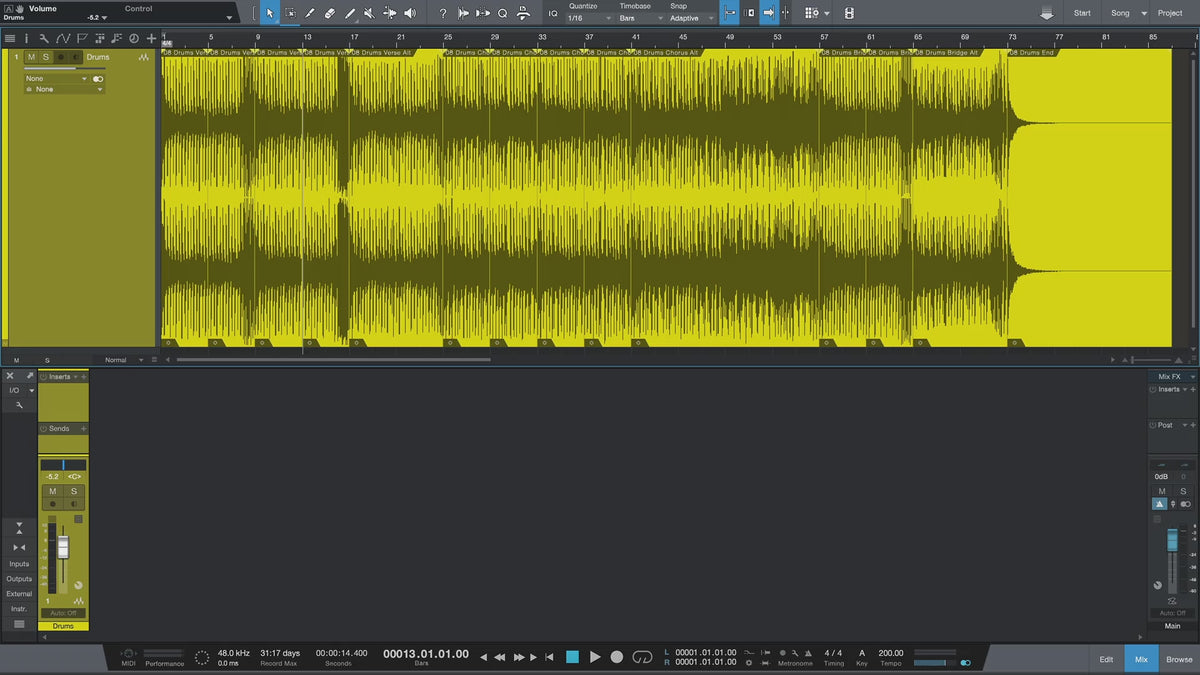Open the Snap Adaptive dropdown
The width and height of the screenshot is (1200, 675).
click(x=692, y=18)
